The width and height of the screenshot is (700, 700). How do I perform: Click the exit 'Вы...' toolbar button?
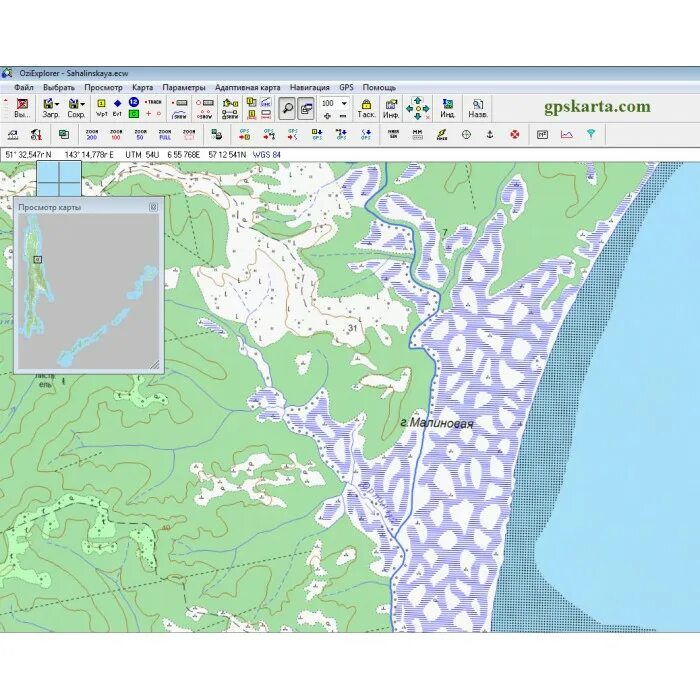tap(22, 108)
